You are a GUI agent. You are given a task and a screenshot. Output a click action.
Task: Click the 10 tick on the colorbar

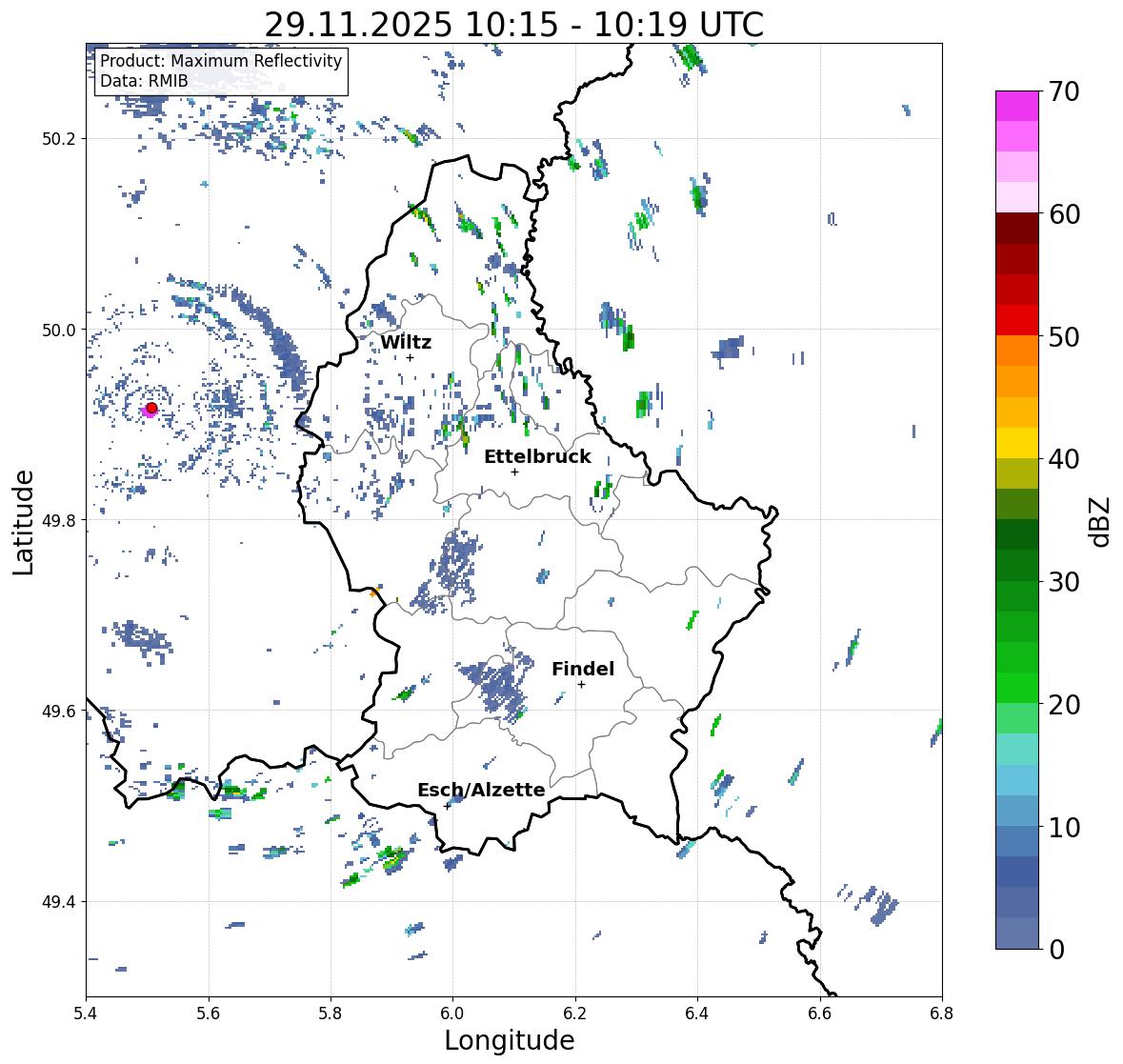1064,827
